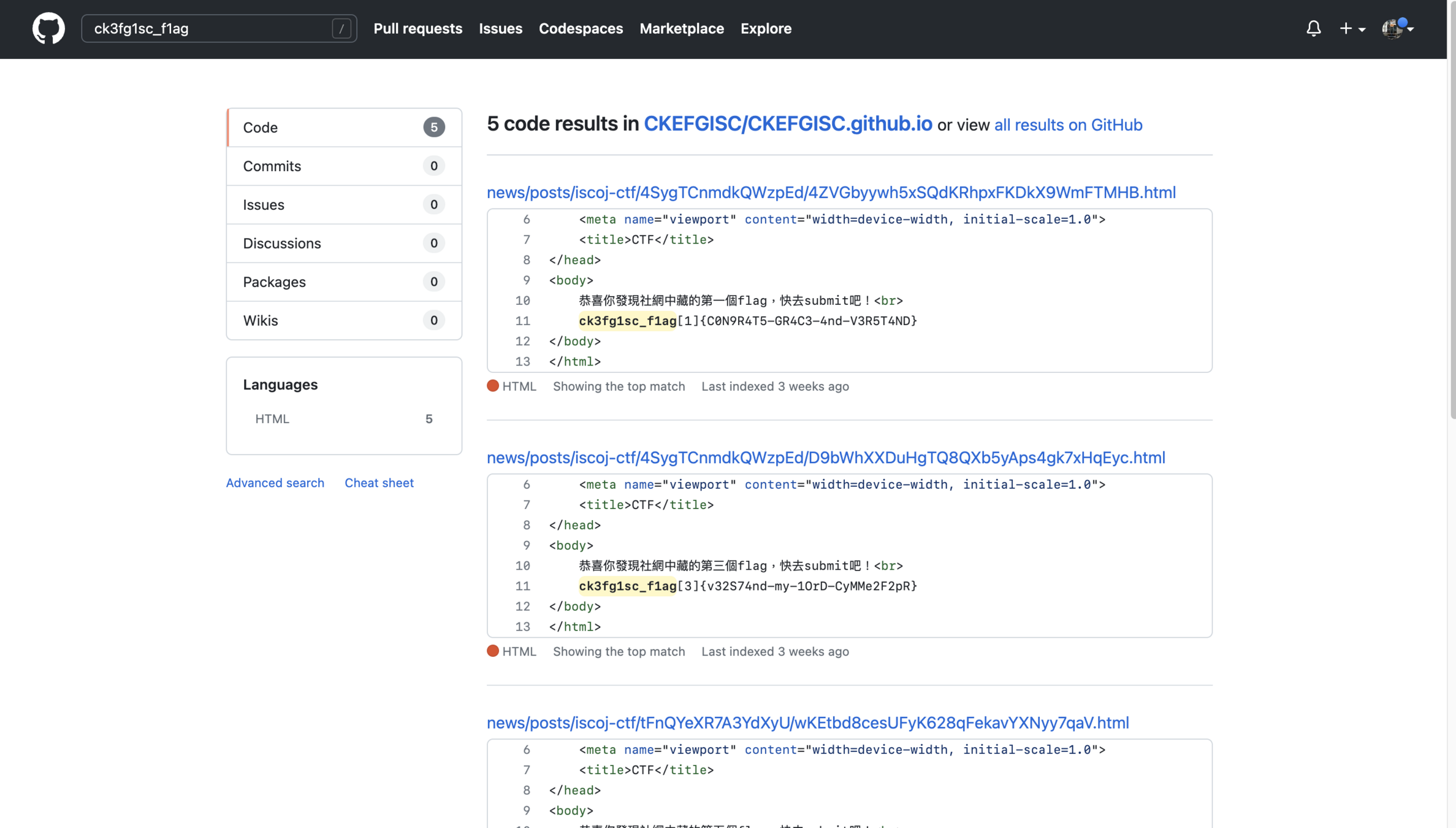Go to Marketplace

(x=682, y=28)
